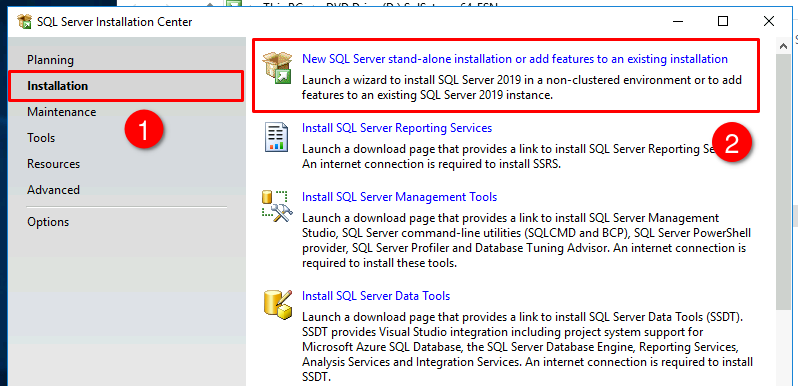This screenshot has width=798, height=386.
Task: Click the SQL Server title bar icon
Action: [24, 21]
